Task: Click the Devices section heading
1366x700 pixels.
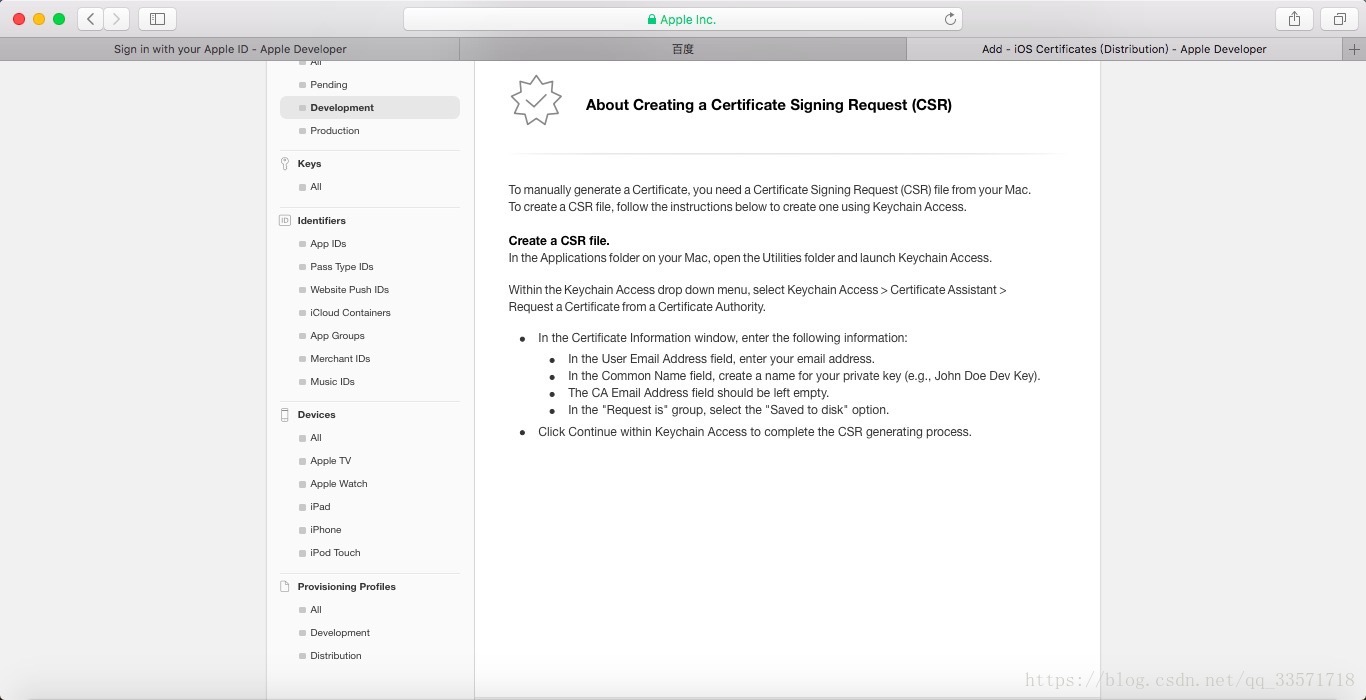Action: (316, 415)
